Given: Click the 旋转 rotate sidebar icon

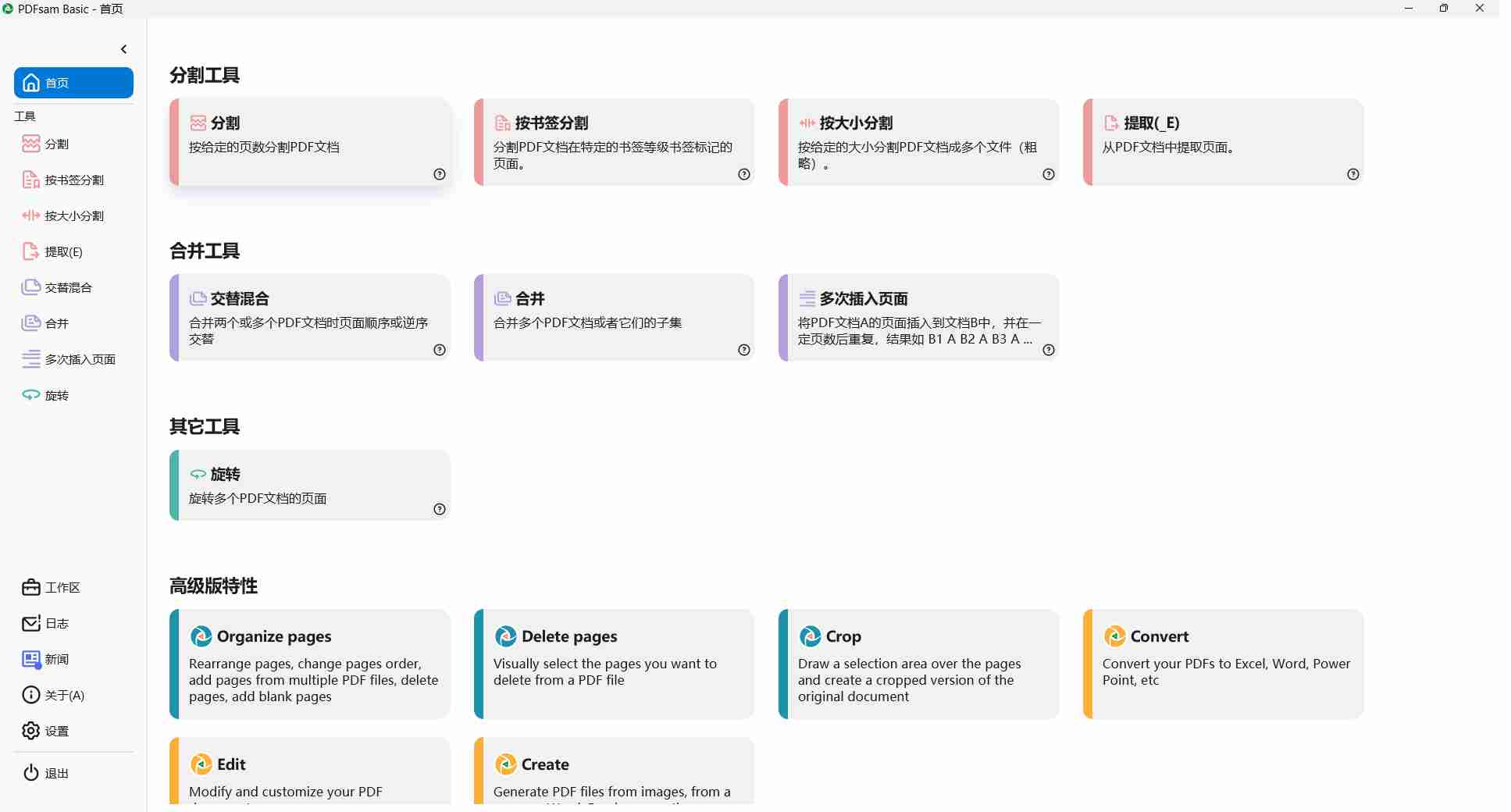Looking at the screenshot, I should click(31, 395).
